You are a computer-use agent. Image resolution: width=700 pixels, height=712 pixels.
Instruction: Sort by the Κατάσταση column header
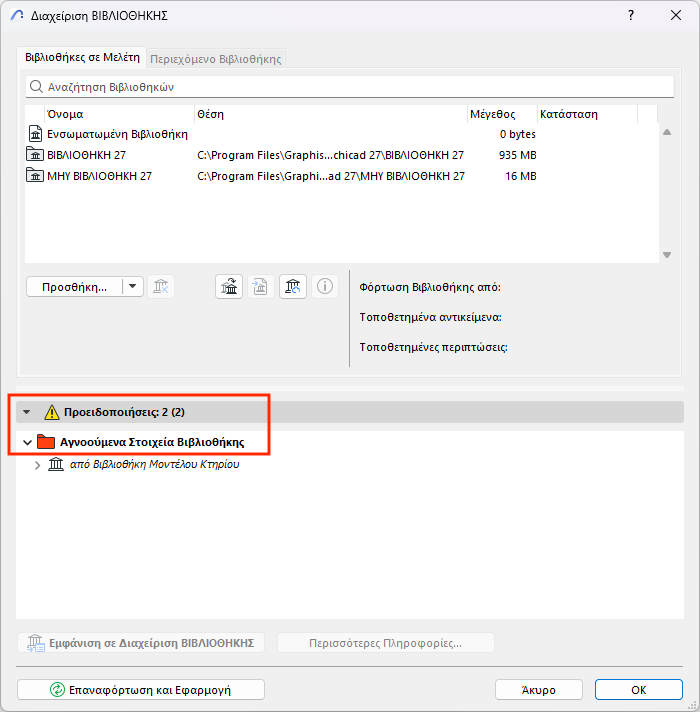pos(587,114)
